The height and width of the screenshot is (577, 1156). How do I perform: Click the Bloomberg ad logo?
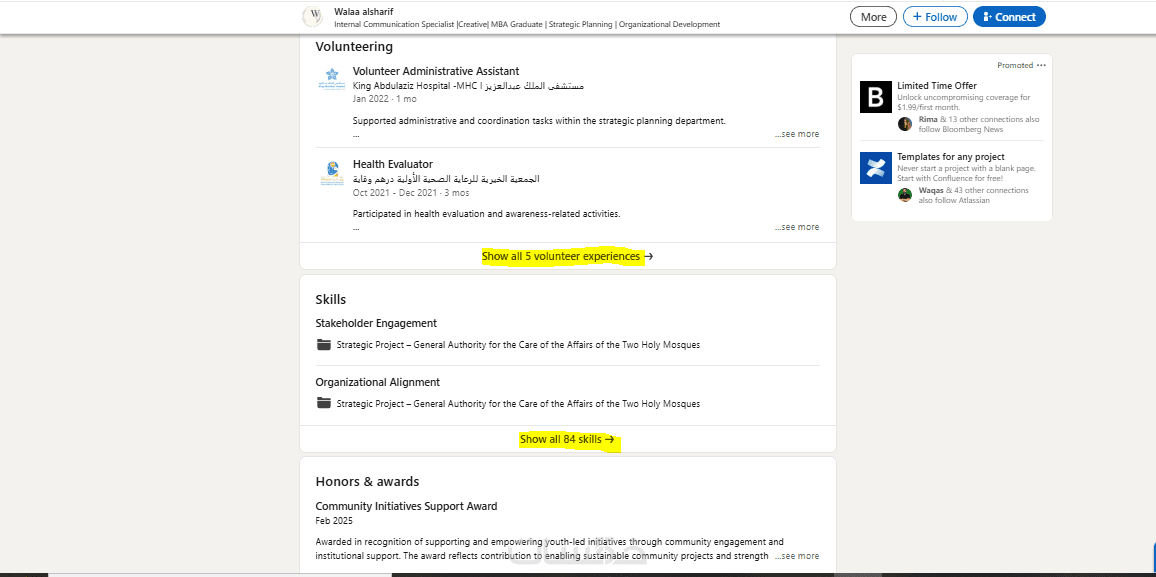[875, 96]
